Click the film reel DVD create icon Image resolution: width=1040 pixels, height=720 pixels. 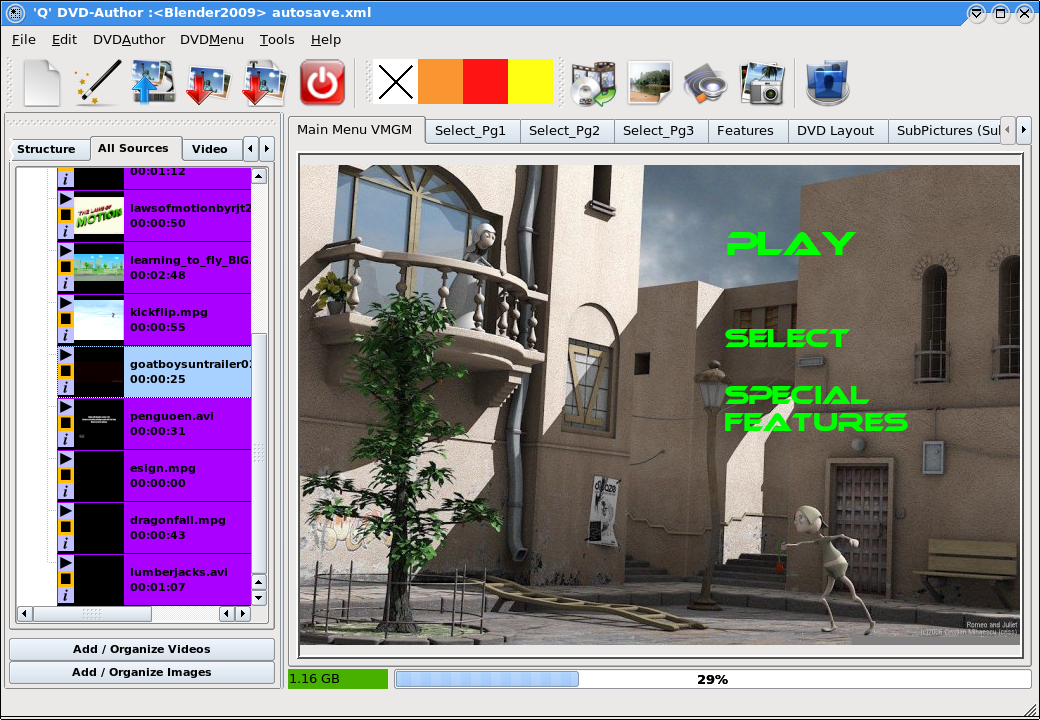pos(593,83)
